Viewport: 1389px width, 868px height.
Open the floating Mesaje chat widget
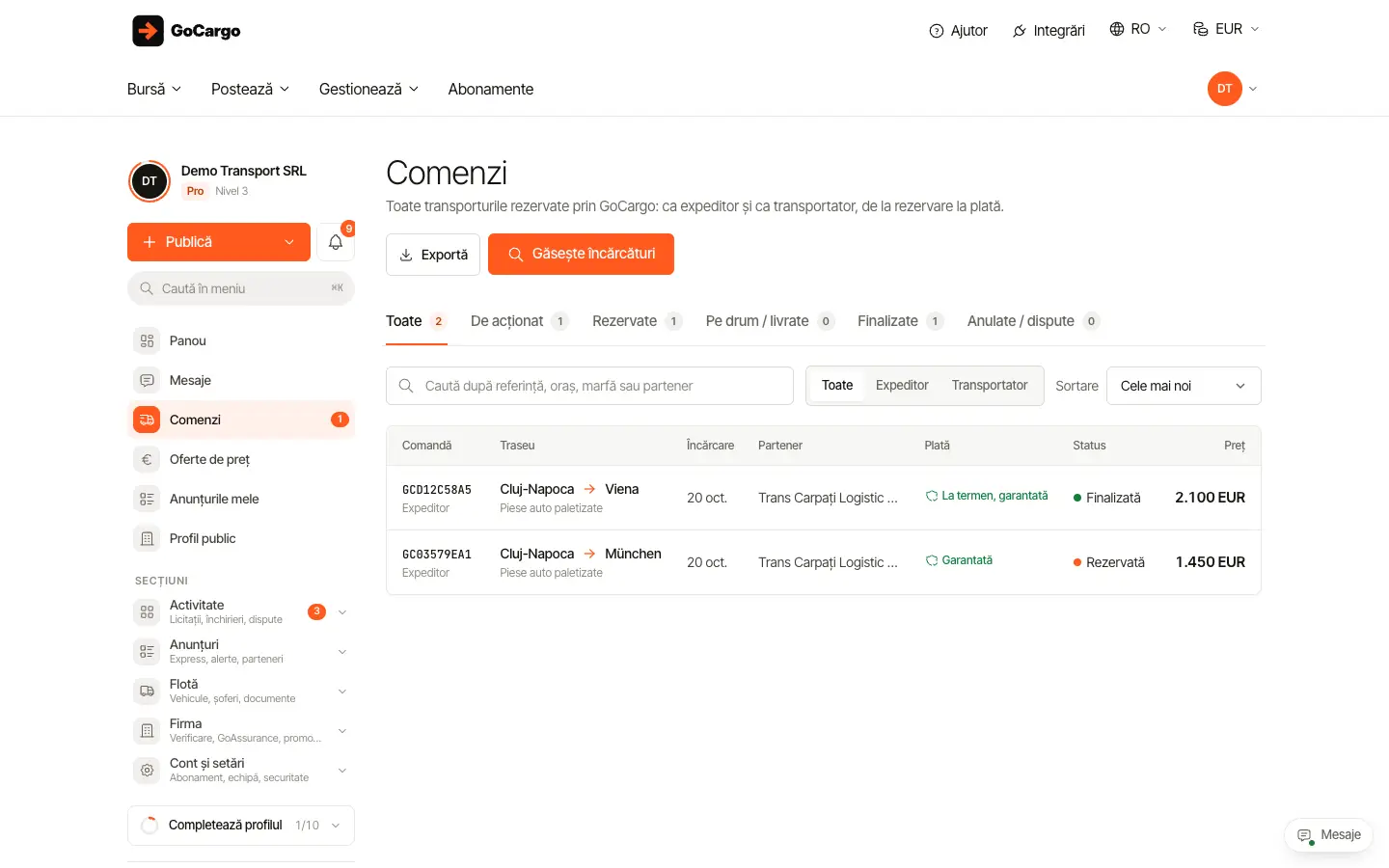[1328, 835]
